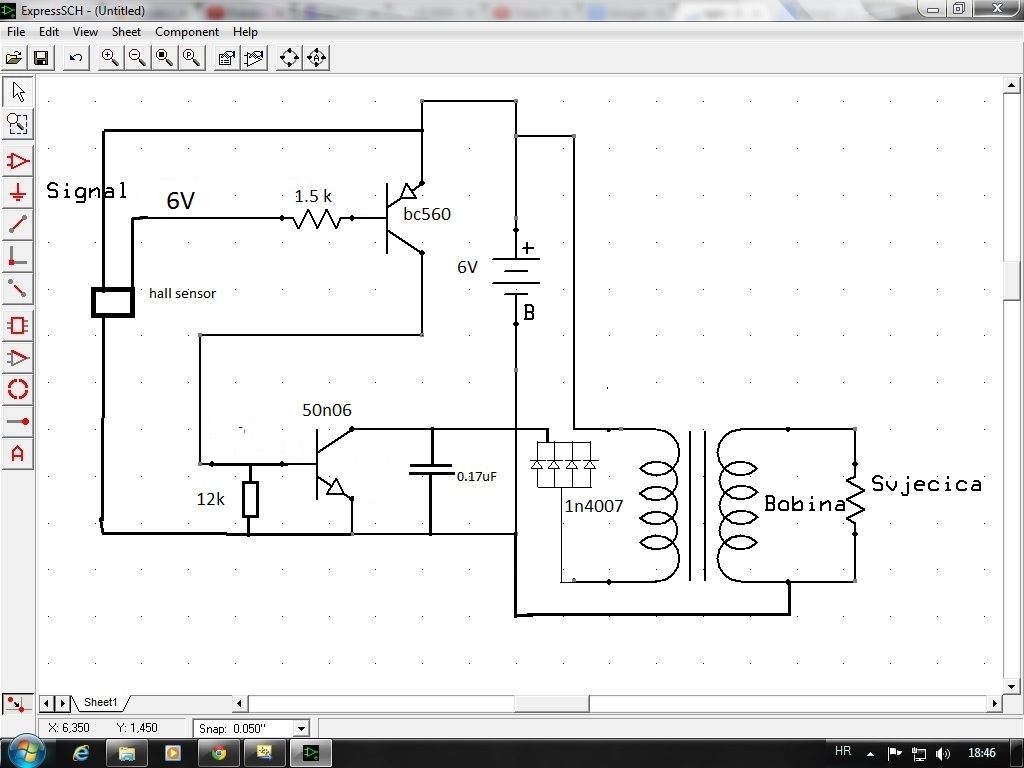Viewport: 1024px width, 768px height.
Task: Open the Help menu
Action: pyautogui.click(x=245, y=31)
